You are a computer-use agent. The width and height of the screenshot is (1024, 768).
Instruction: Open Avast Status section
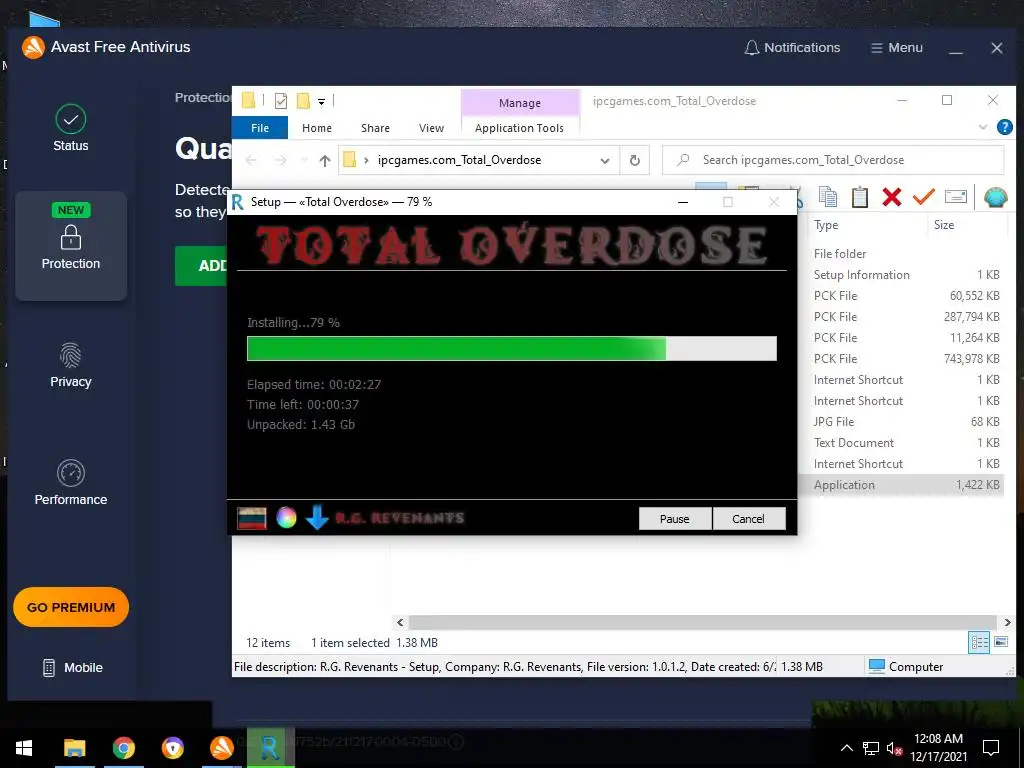pos(71,128)
